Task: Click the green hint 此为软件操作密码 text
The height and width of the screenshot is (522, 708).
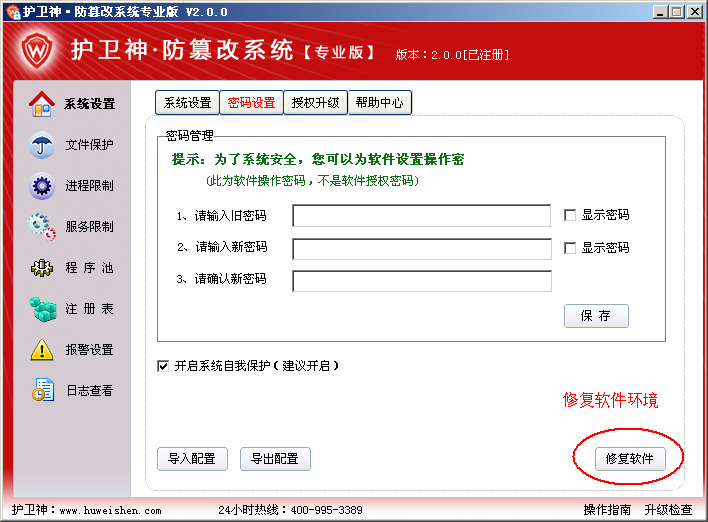Action: point(312,181)
